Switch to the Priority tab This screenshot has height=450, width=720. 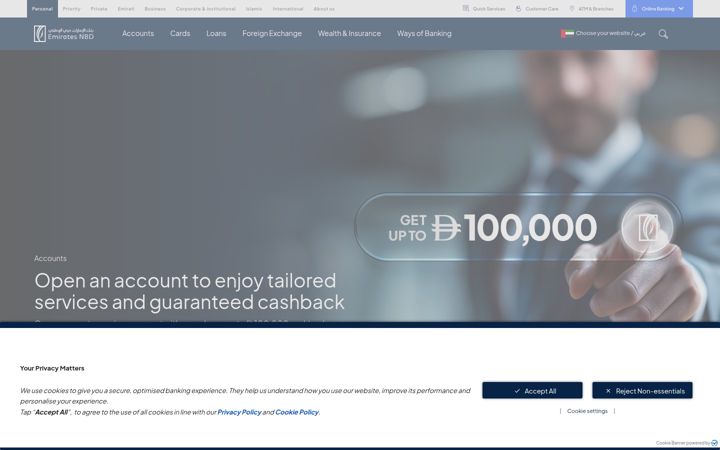point(71,9)
